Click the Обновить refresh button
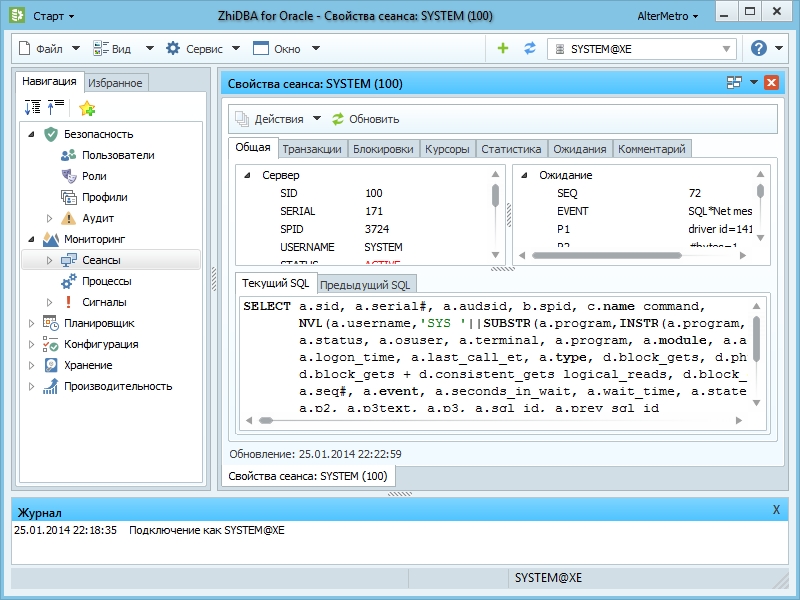800x600 pixels. pos(365,119)
